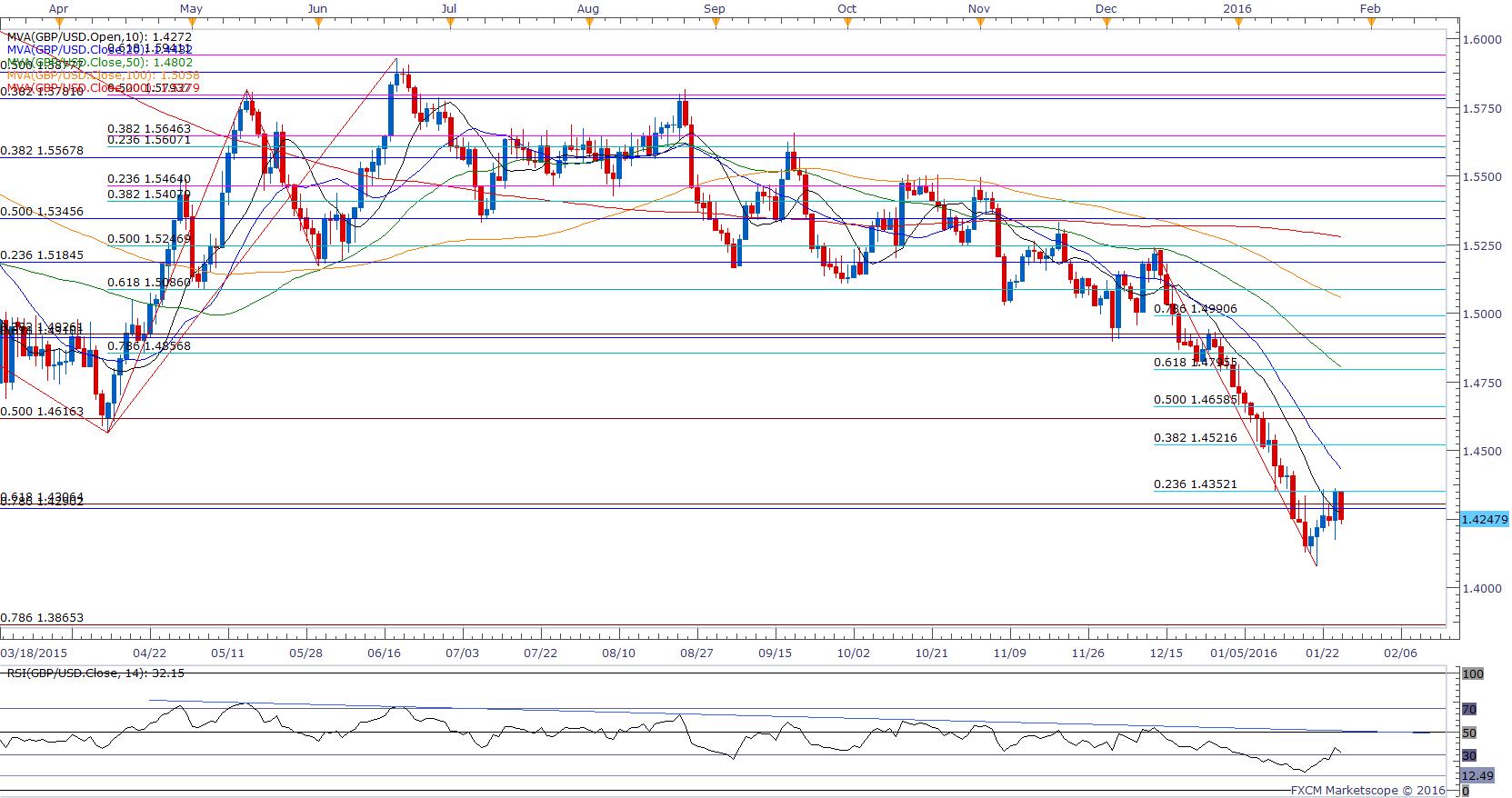Click the orange marker below Jun
The height and width of the screenshot is (798, 1512).
click(x=317, y=24)
